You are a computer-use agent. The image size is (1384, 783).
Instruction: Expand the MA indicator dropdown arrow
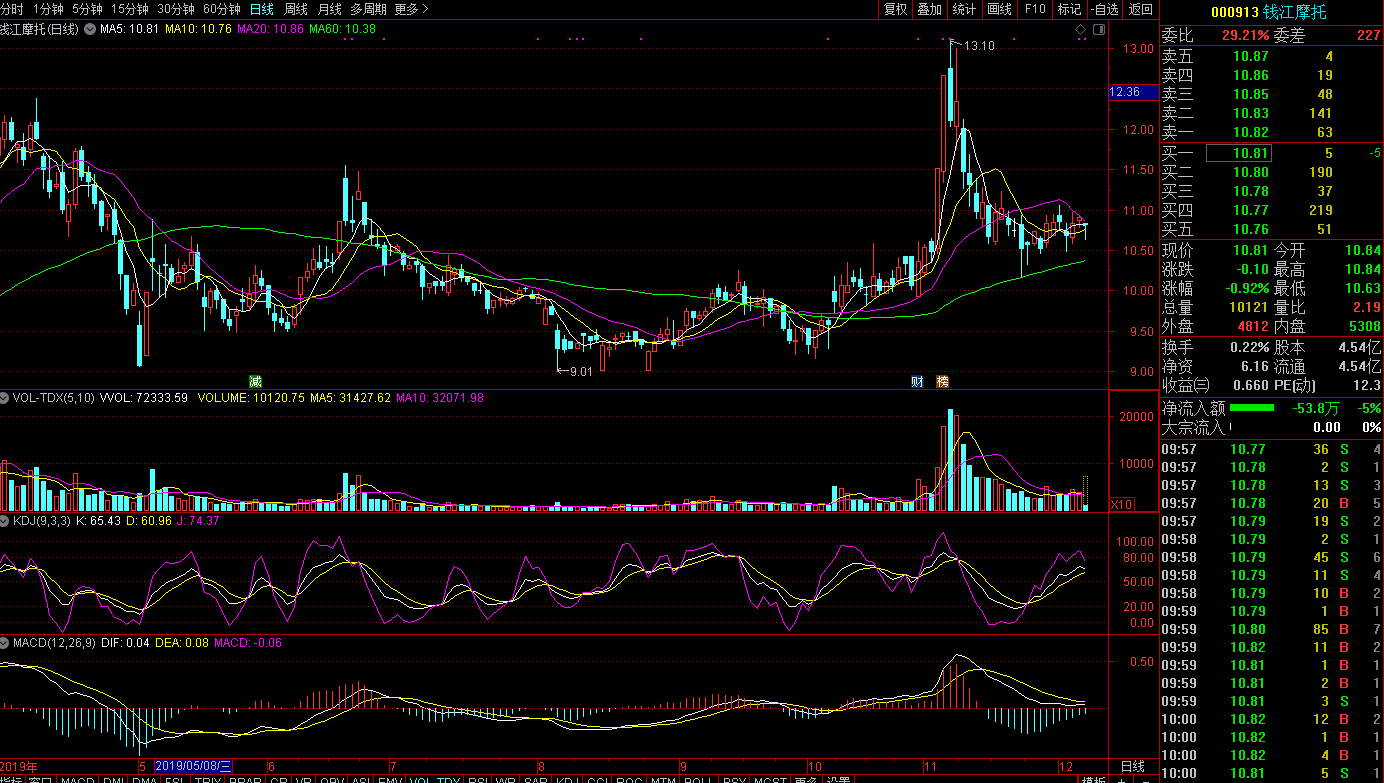click(x=89, y=29)
